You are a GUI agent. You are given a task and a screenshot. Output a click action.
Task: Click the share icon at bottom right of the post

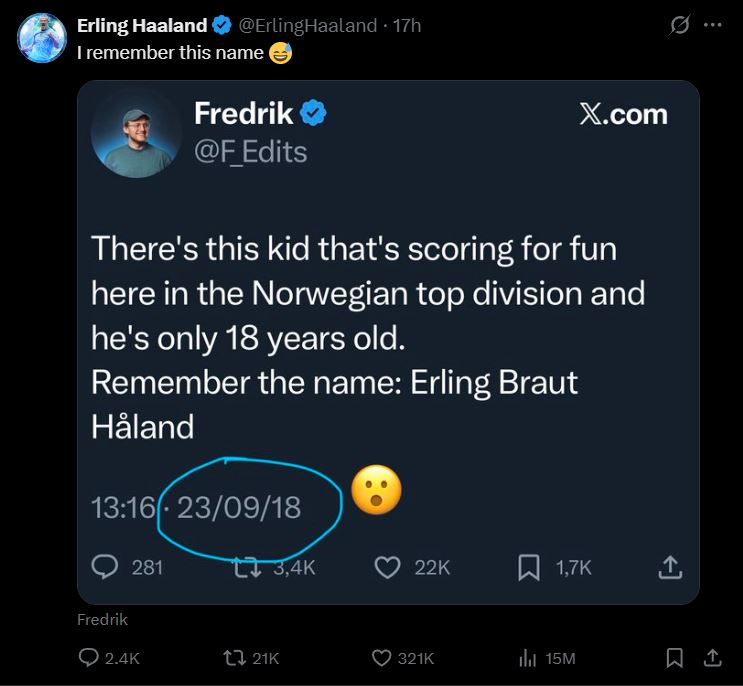(712, 658)
